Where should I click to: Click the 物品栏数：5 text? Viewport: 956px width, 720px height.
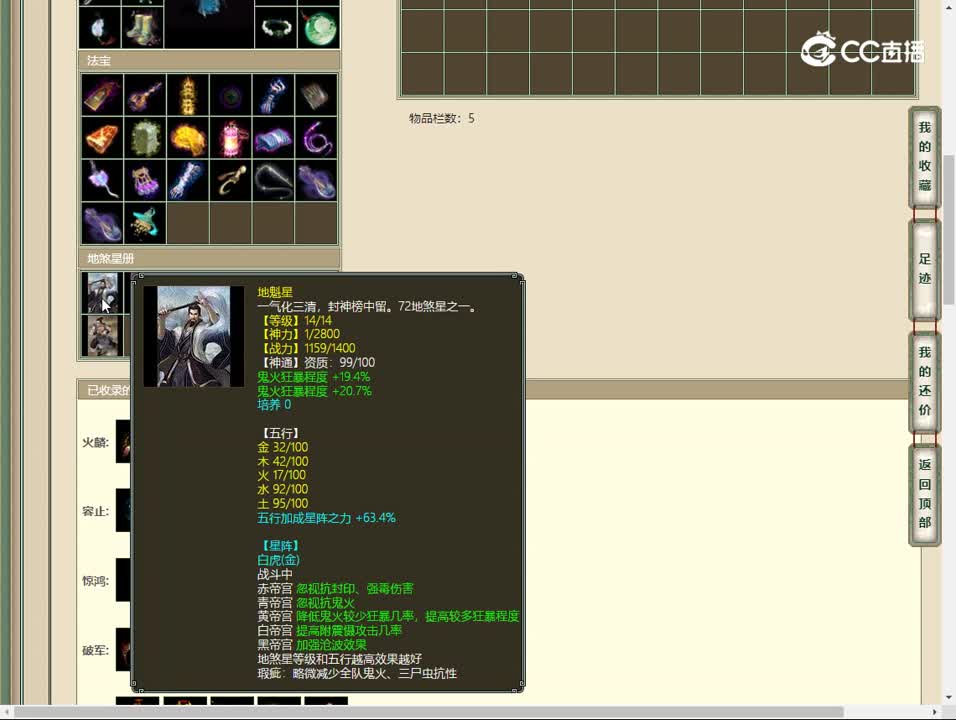(x=441, y=118)
